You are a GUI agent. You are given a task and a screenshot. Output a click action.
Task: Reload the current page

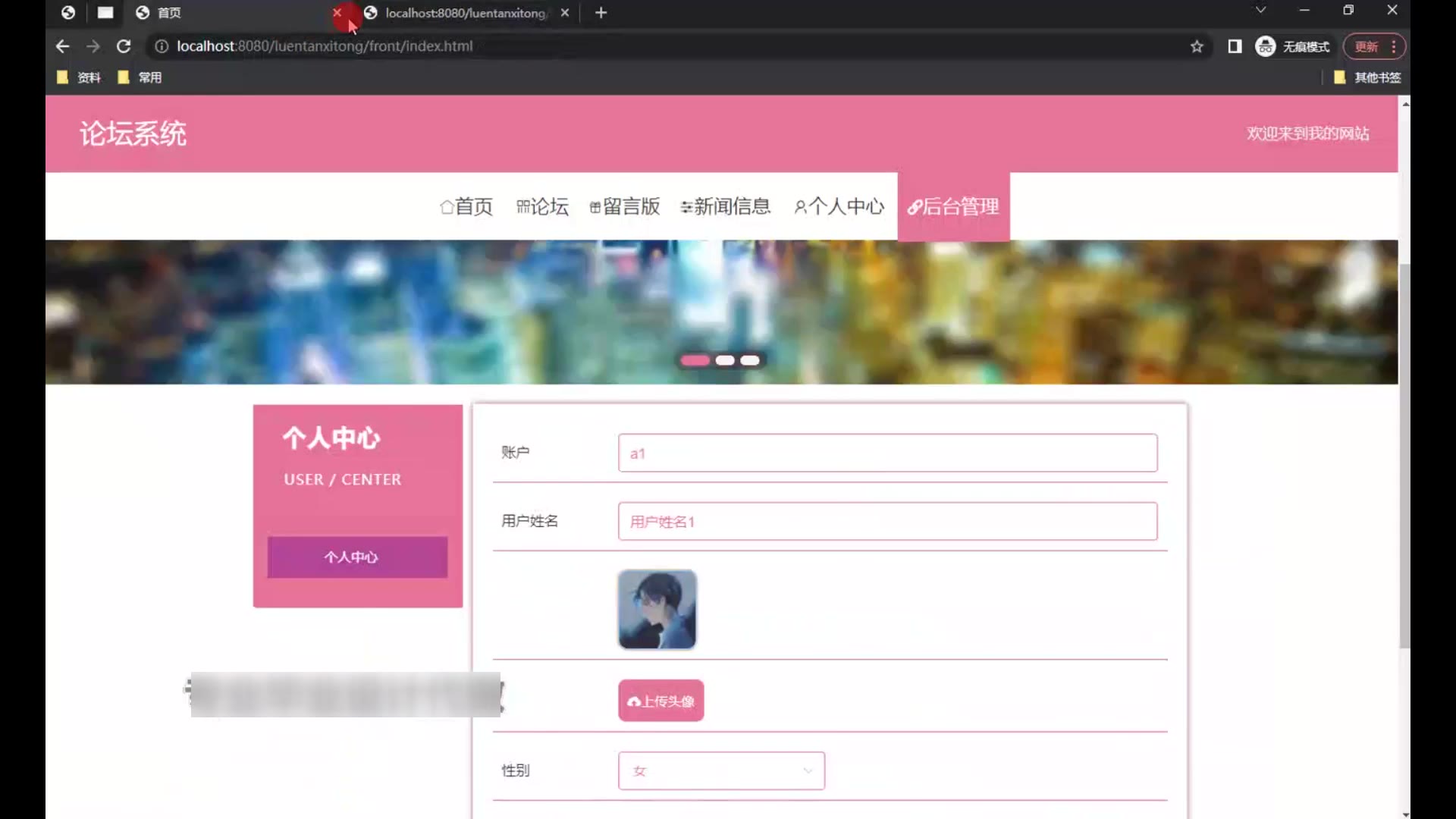tap(124, 46)
